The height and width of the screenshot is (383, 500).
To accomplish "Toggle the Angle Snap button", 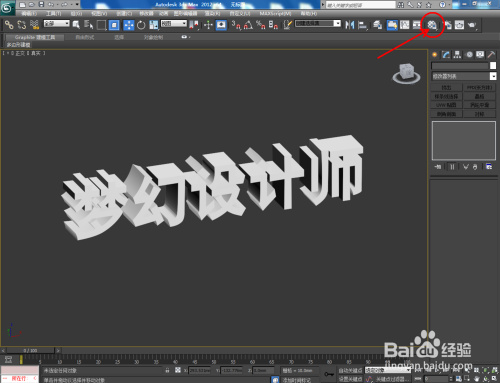I will click(x=248, y=25).
